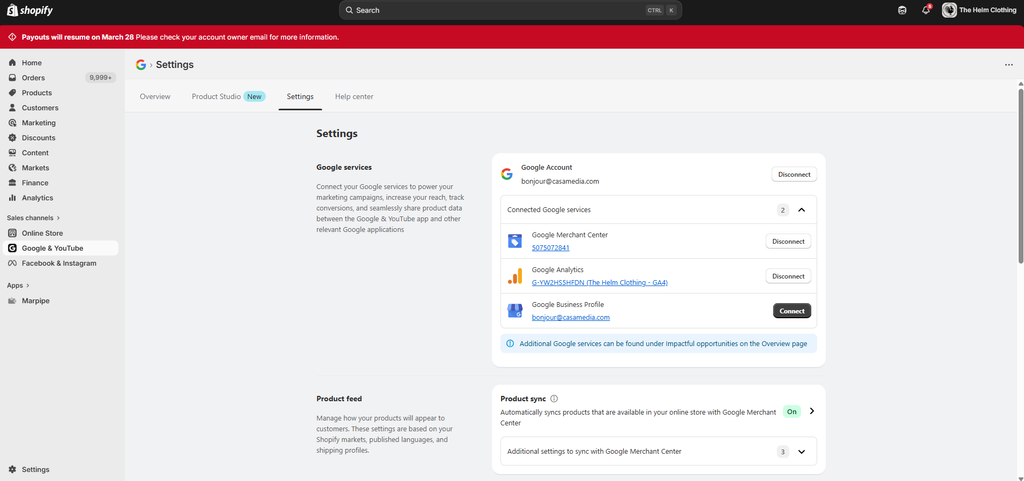Connect Google Business Profile
Image resolution: width=1024 pixels, height=481 pixels.
(792, 311)
